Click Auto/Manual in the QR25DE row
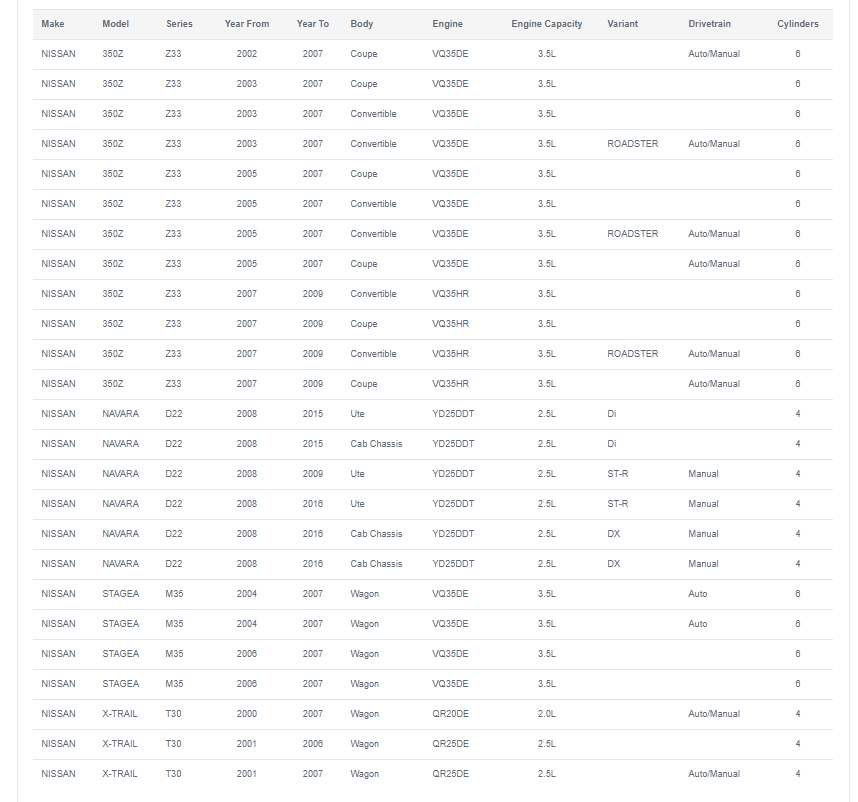This screenshot has width=858, height=802. click(714, 774)
